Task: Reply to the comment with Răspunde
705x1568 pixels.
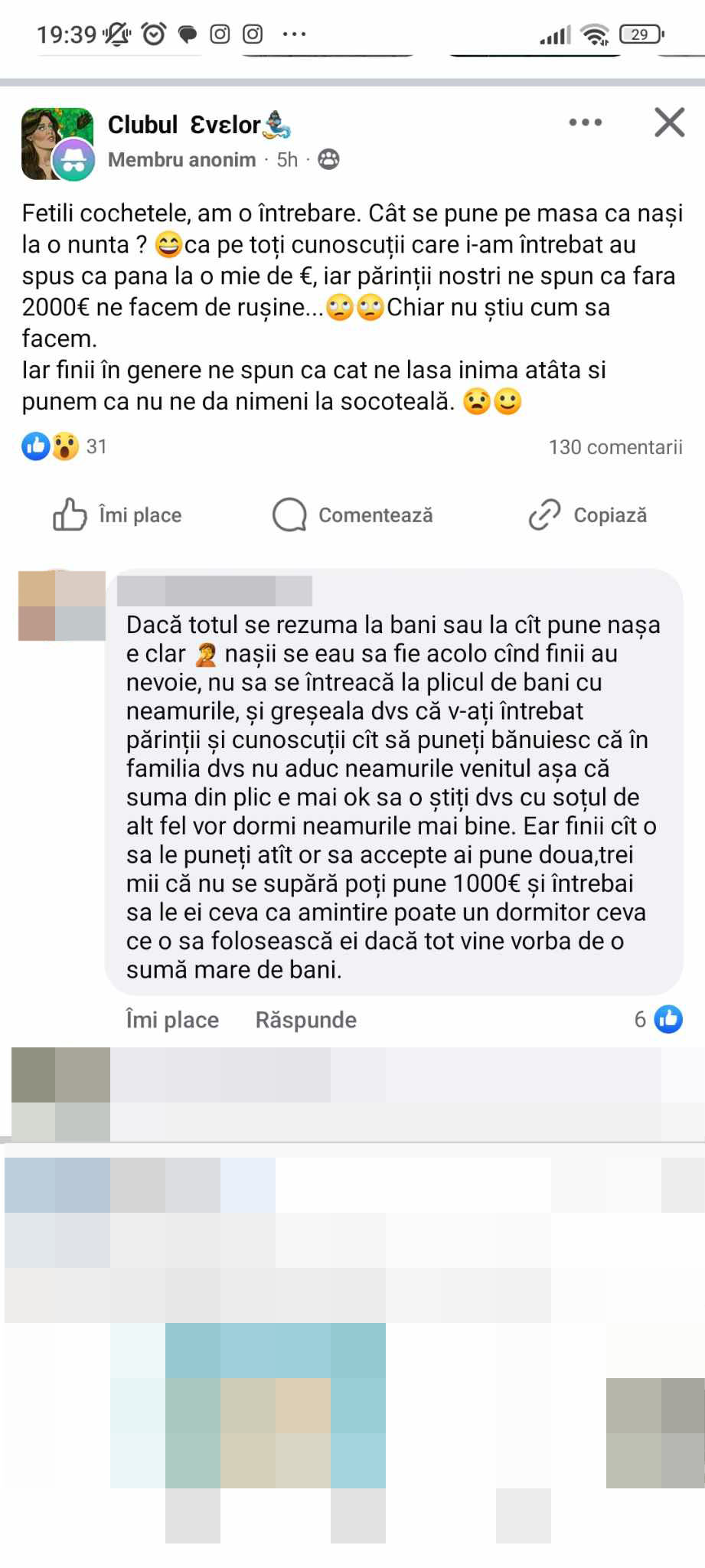Action: tap(306, 1020)
